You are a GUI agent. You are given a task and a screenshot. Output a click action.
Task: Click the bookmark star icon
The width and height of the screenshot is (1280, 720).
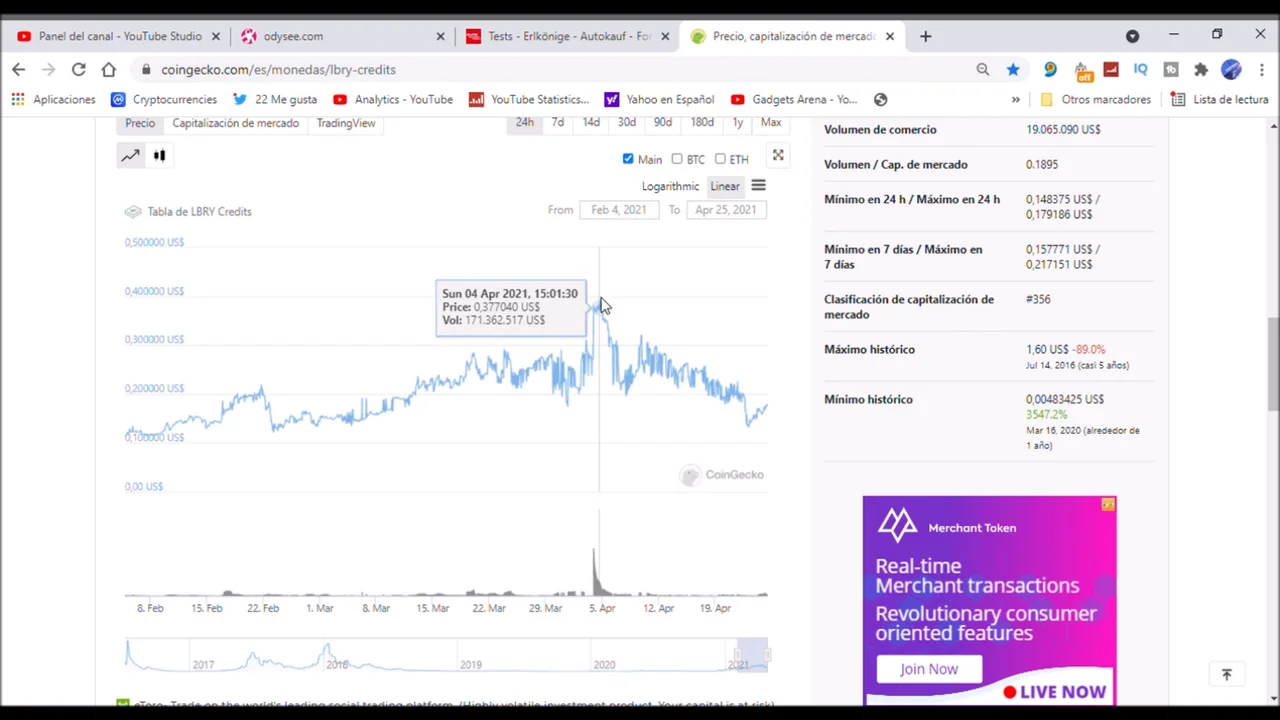(1013, 69)
